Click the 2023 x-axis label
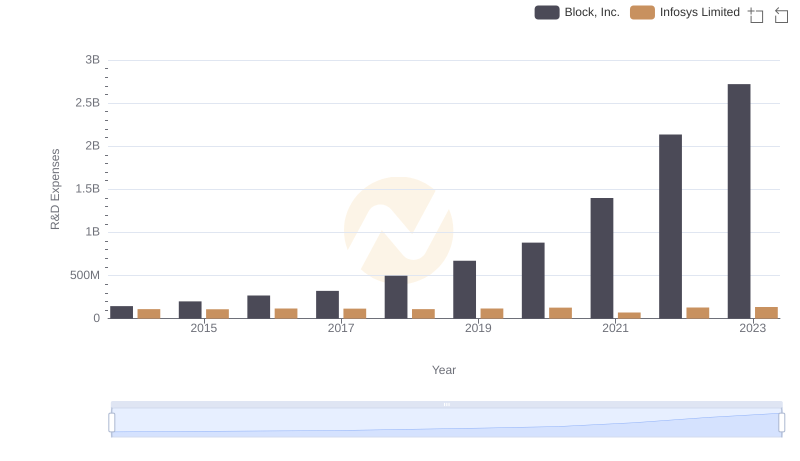800x461 pixels. click(x=753, y=328)
